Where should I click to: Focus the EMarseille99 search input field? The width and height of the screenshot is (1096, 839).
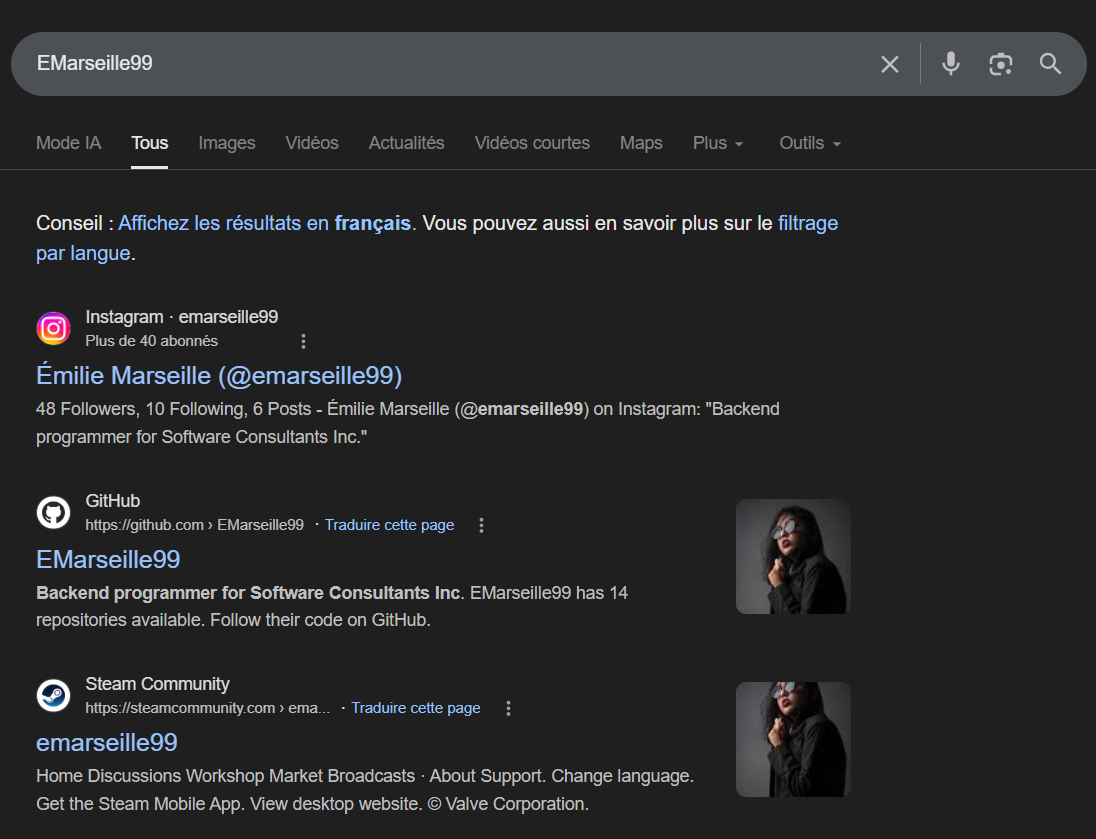(x=447, y=64)
